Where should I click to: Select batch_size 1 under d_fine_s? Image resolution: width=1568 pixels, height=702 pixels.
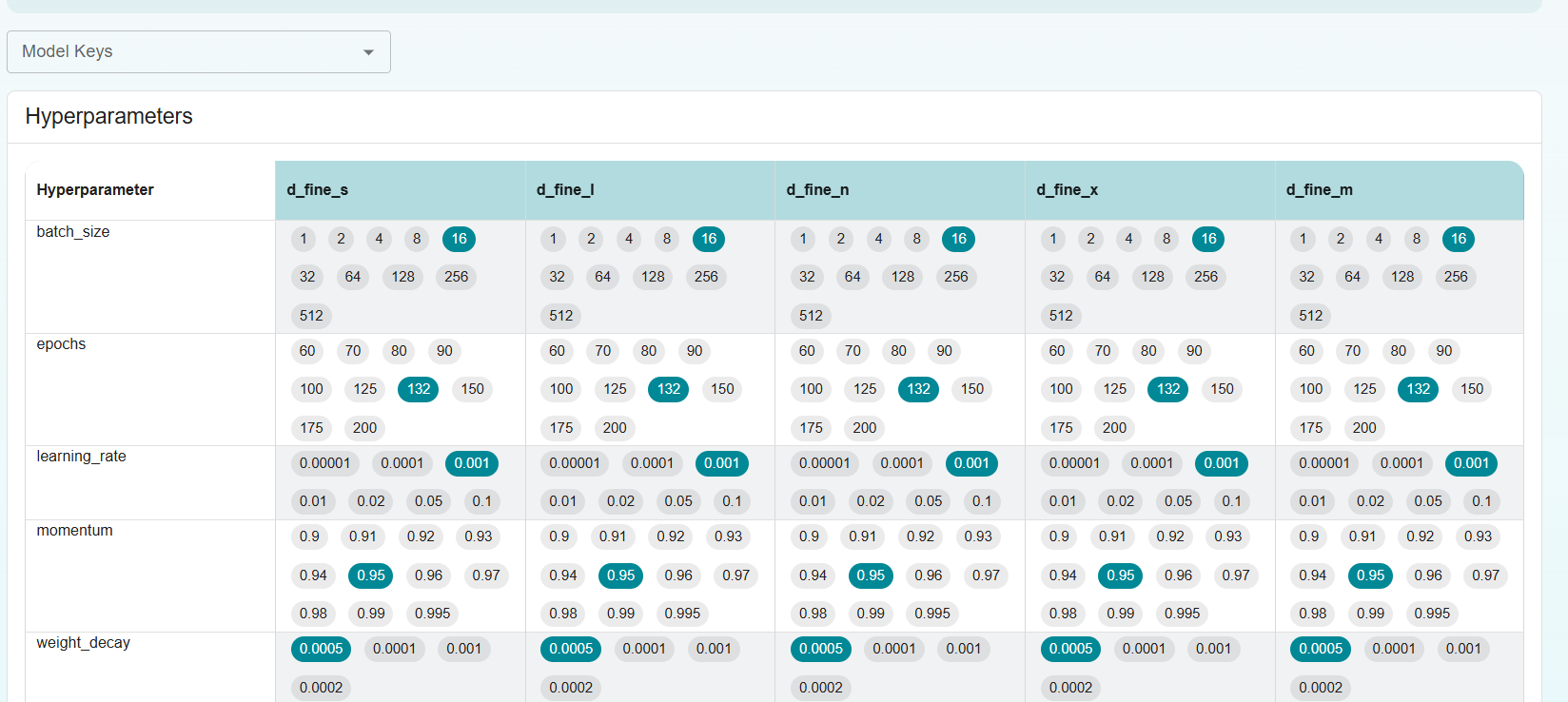pyautogui.click(x=304, y=239)
